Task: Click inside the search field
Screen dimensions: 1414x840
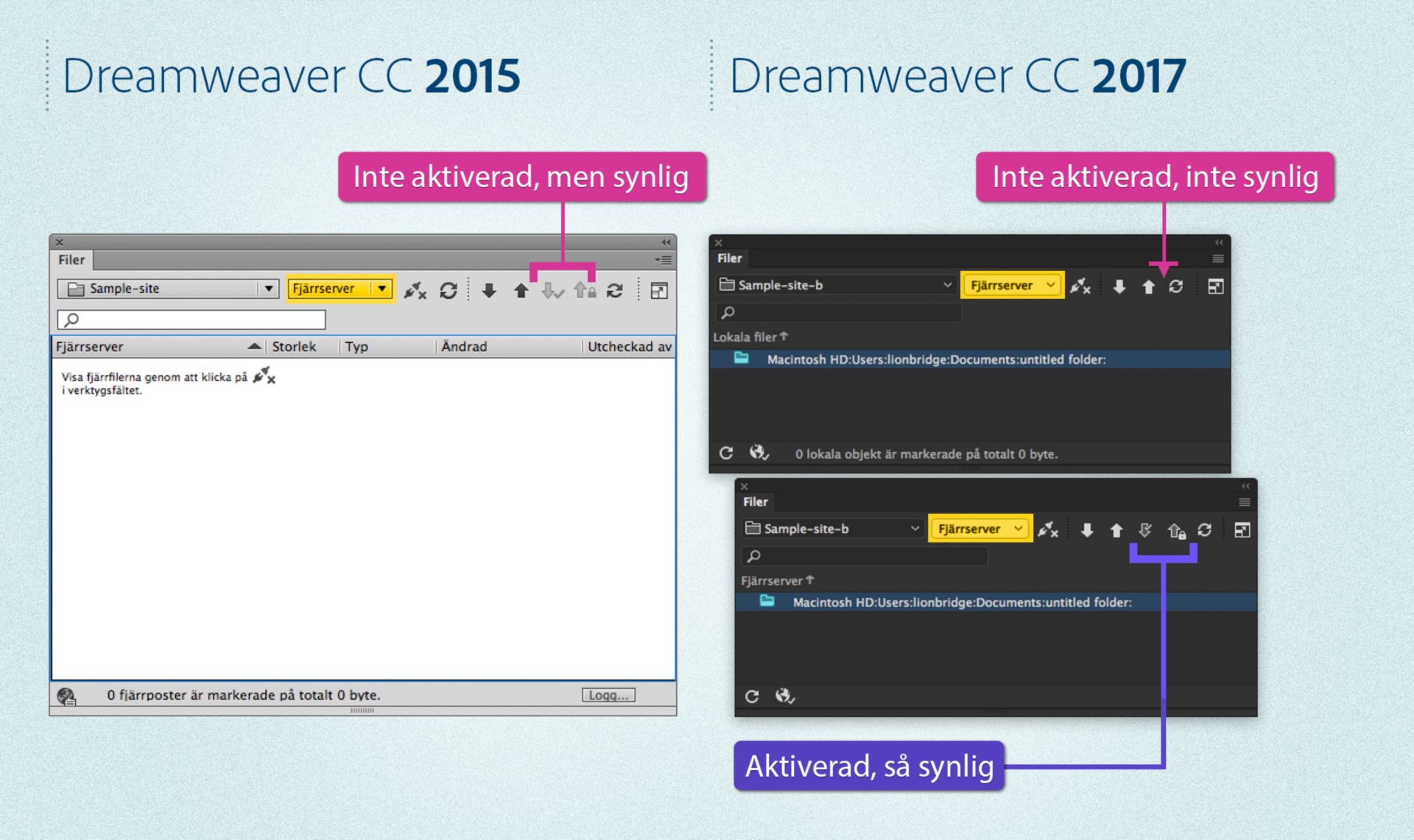Action: point(190,319)
